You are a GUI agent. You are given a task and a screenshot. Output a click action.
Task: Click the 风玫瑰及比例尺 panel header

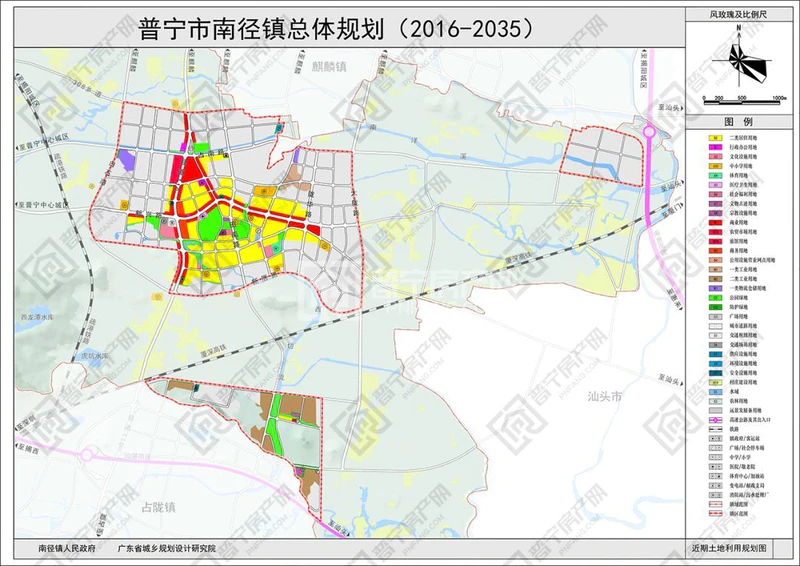(741, 17)
